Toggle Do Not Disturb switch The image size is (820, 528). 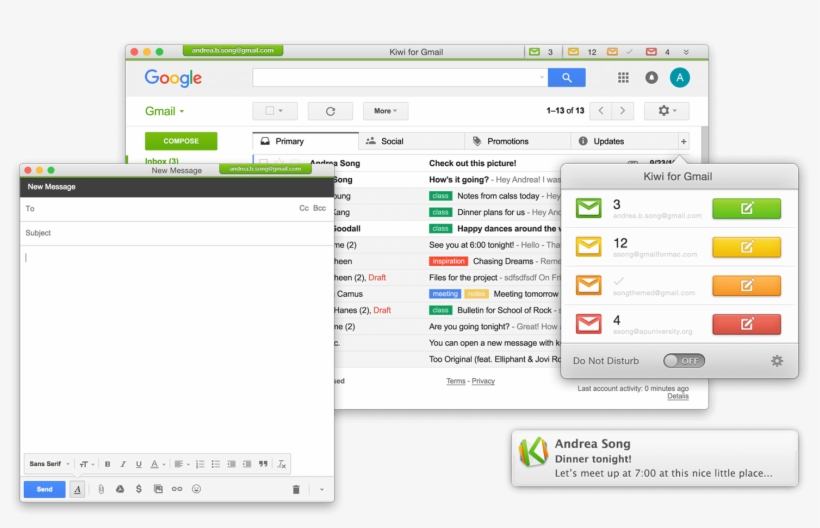point(684,361)
